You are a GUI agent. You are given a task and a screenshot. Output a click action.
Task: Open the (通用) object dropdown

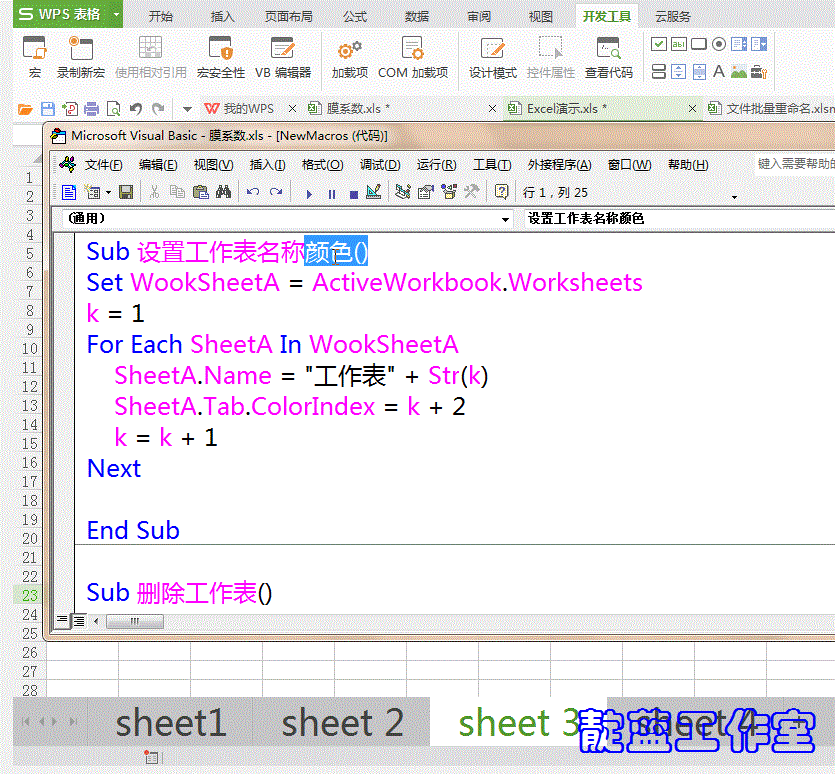pos(290,218)
